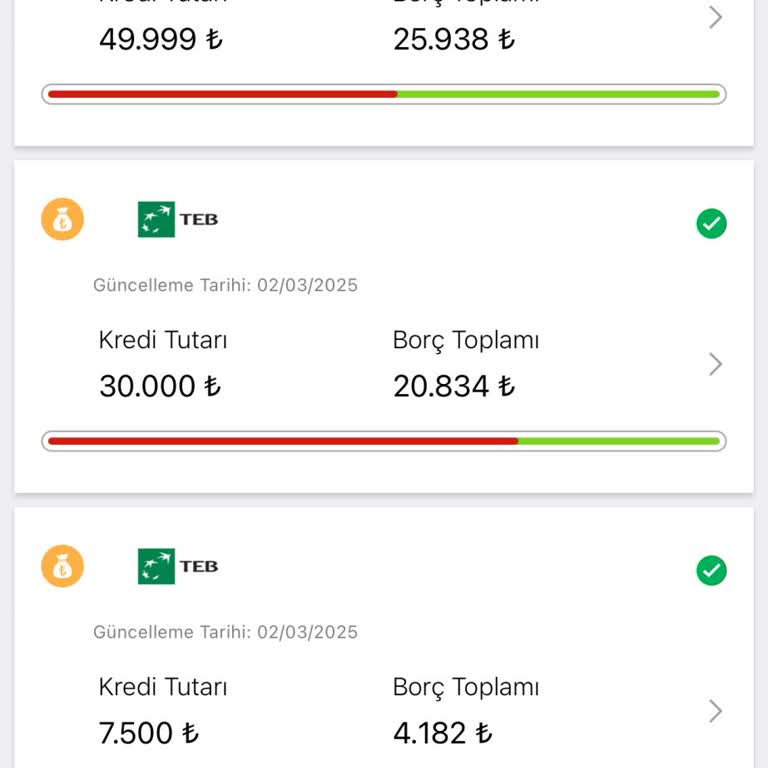
Task: Select the 49.999 ₺ credit amount
Action: [x=161, y=40]
